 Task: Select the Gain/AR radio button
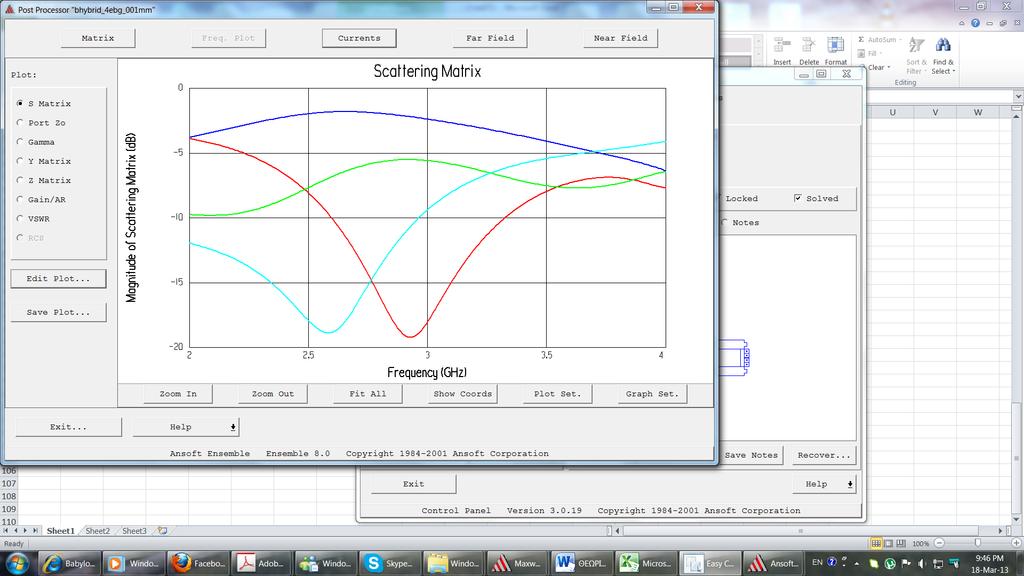coord(20,199)
